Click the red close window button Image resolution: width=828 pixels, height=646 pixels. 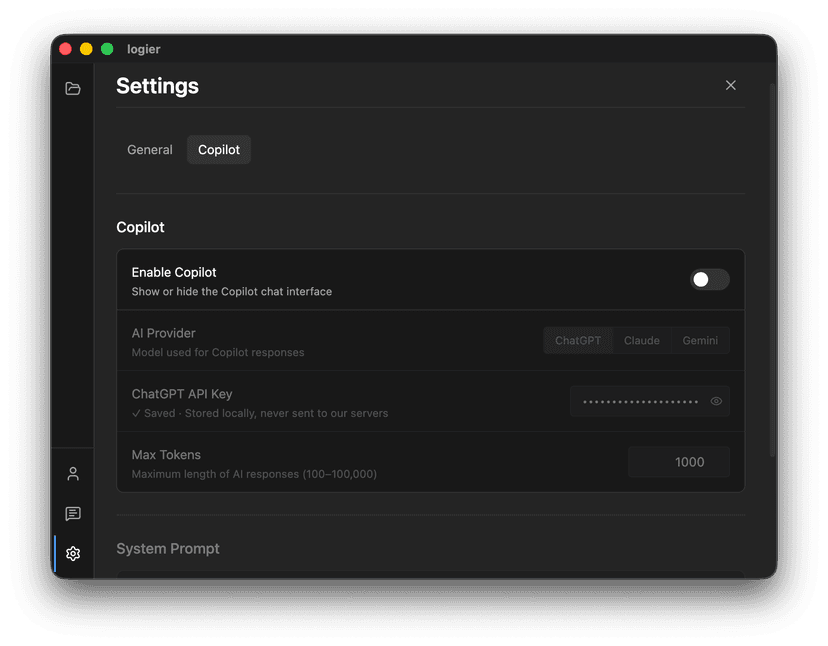[x=65, y=49]
